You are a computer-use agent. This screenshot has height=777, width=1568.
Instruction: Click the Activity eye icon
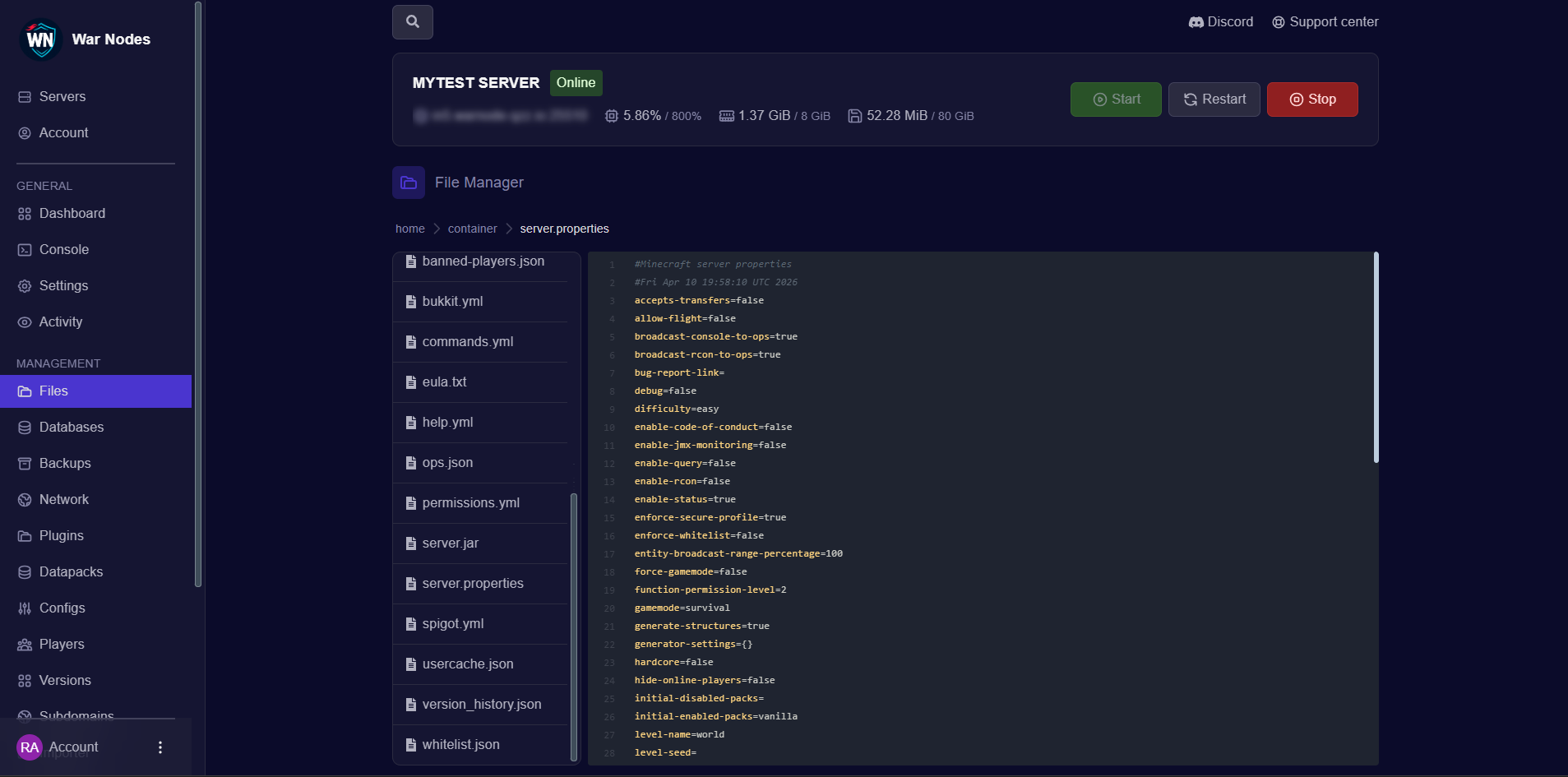[x=25, y=322]
